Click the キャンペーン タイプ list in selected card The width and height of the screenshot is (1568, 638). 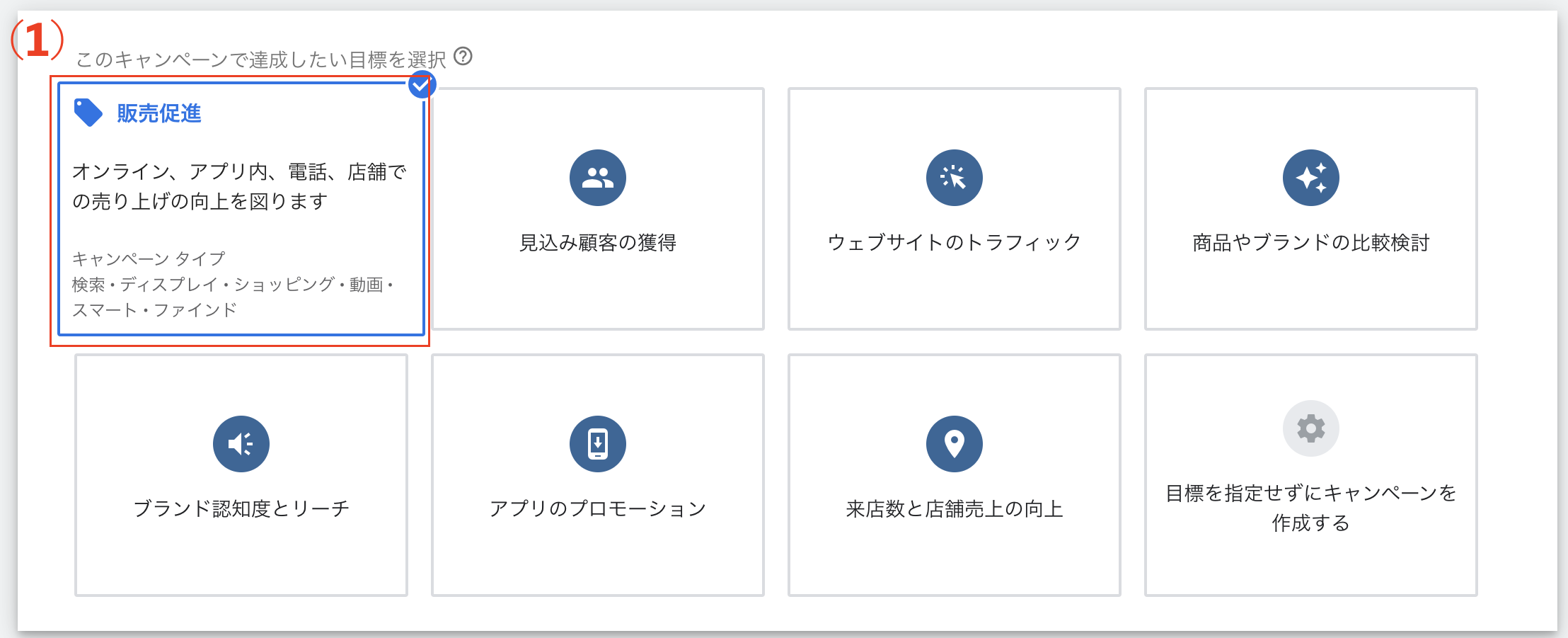[x=232, y=285]
